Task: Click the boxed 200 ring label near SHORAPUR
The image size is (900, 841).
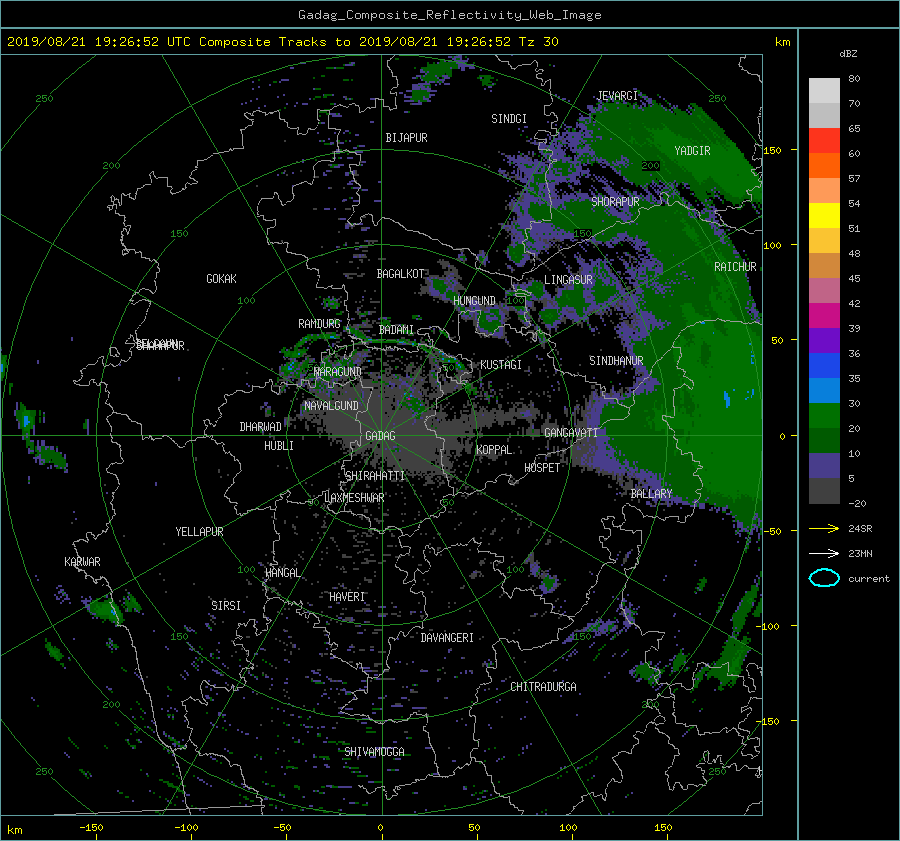Action: (650, 165)
